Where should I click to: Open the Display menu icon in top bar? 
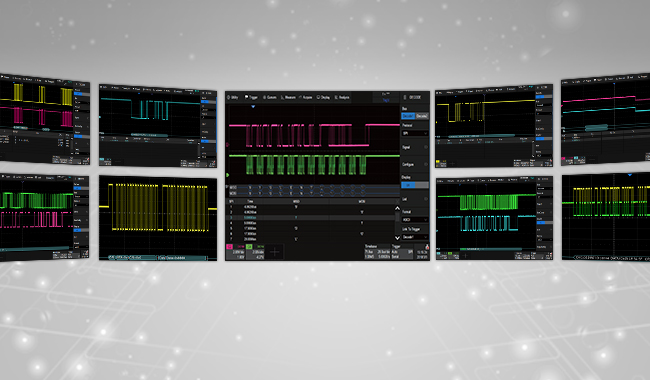[323, 97]
